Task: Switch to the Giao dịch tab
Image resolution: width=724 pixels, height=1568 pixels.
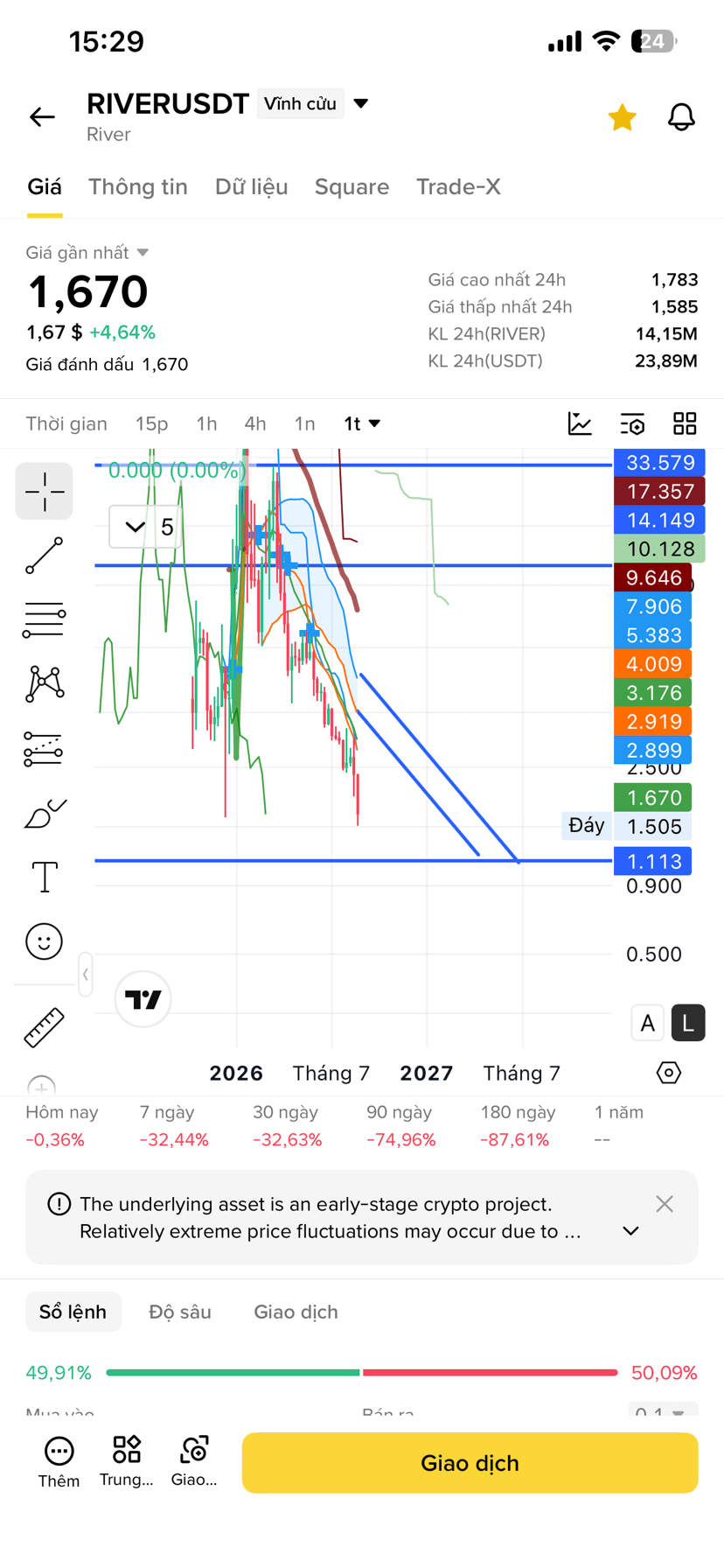Action: point(296,1312)
